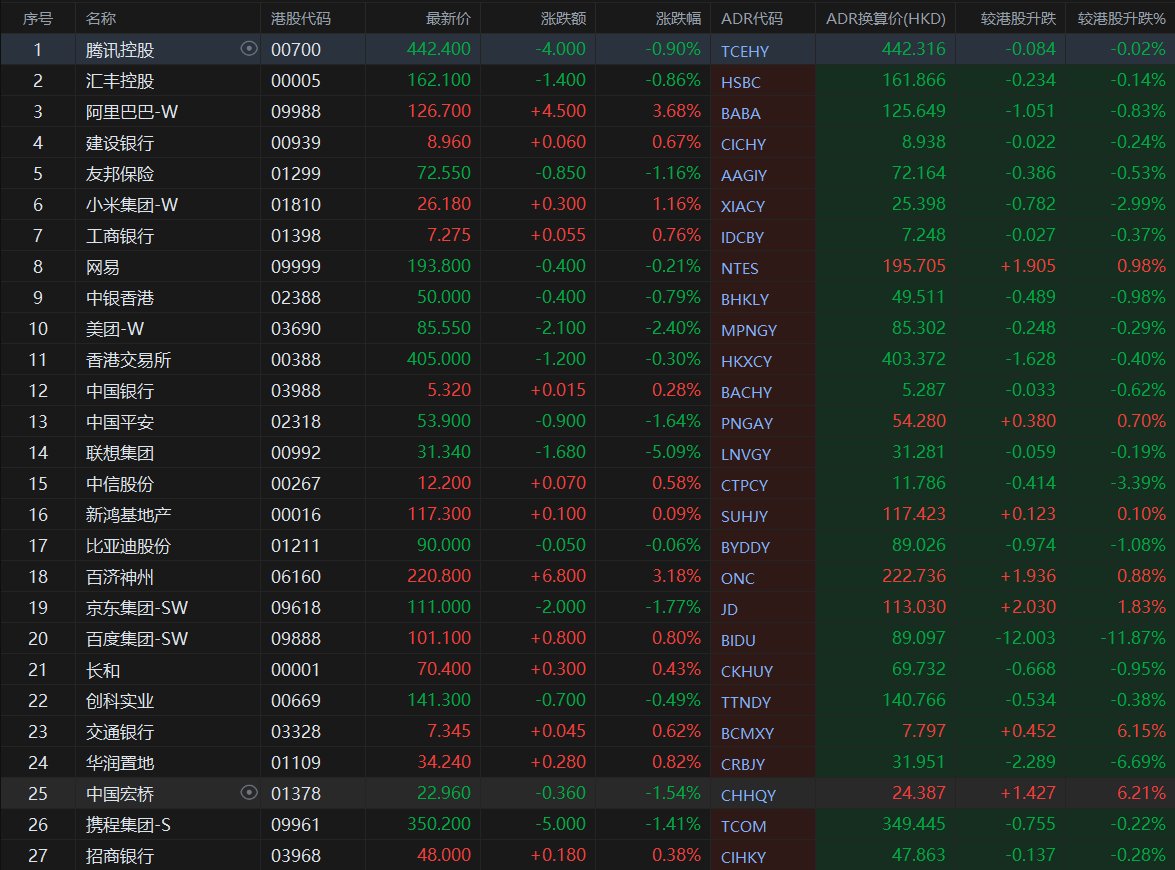Image resolution: width=1175 pixels, height=870 pixels.
Task: Select the 网易 stock name
Action: [103, 268]
